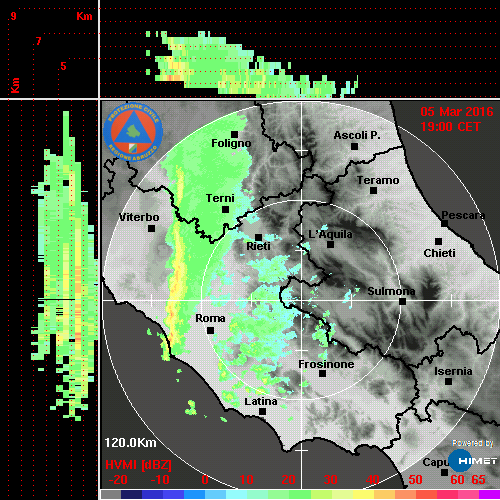
Task: Click the 'HVMI [dBZ]' product label
Action: tap(138, 465)
